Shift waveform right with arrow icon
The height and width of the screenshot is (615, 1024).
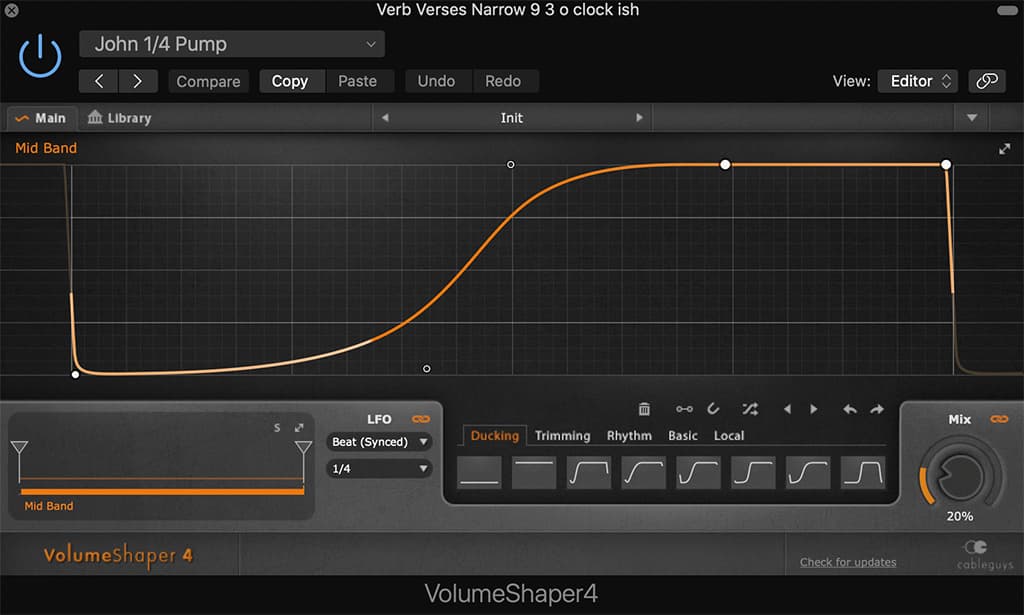click(814, 409)
